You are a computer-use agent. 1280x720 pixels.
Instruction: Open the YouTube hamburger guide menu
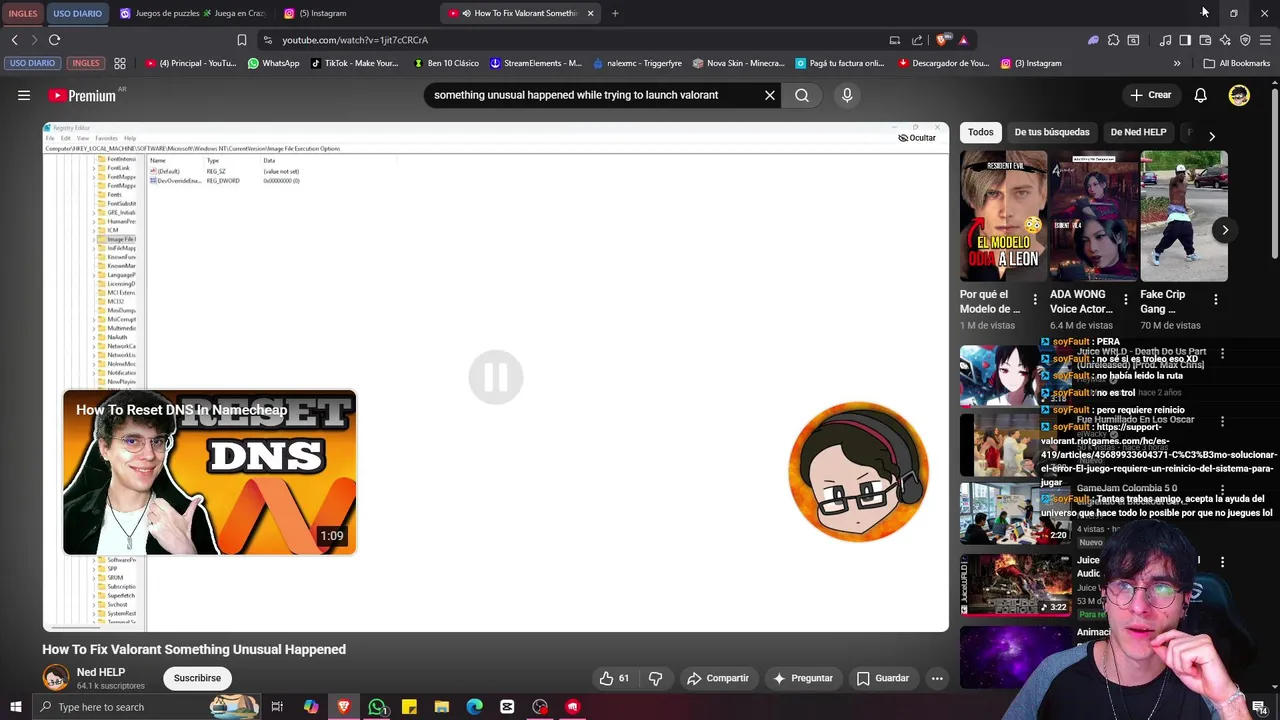click(24, 95)
